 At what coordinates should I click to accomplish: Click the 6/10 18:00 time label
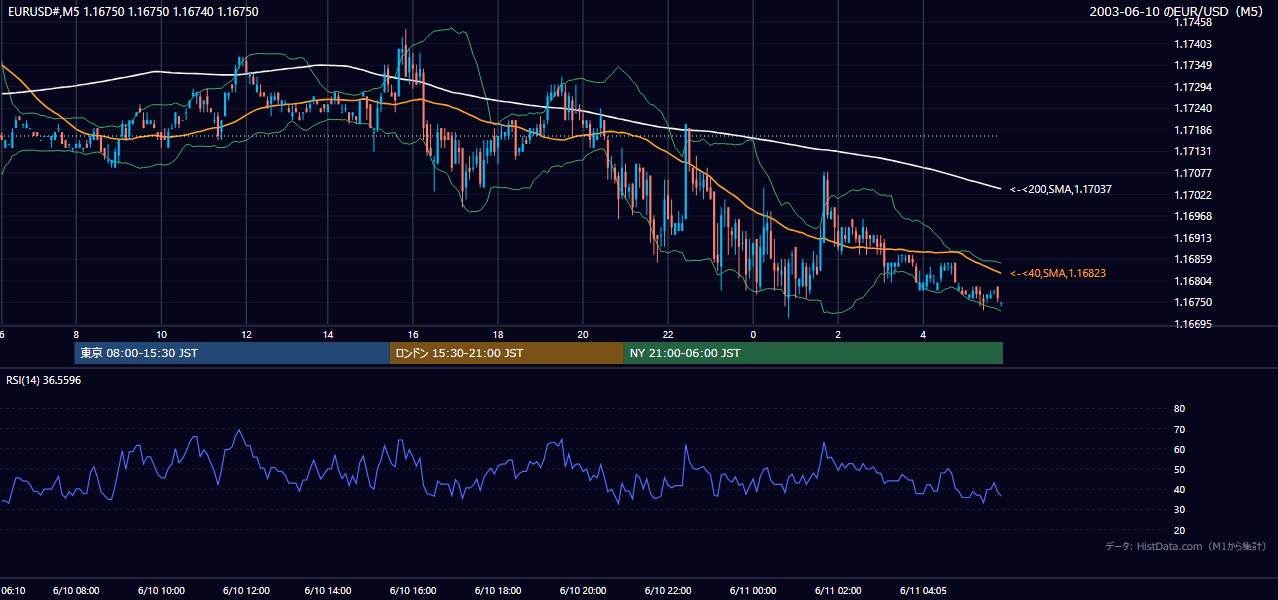coord(498,590)
